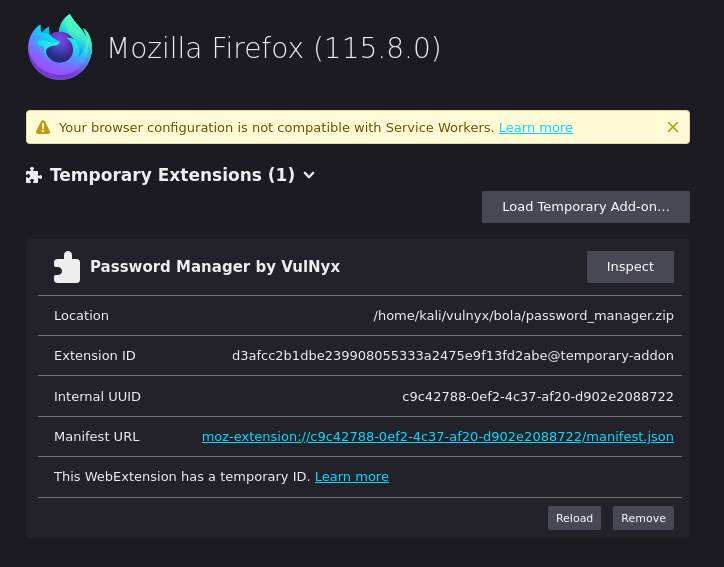Remove the Password Manager extension
This screenshot has width=724, height=567.
(643, 518)
